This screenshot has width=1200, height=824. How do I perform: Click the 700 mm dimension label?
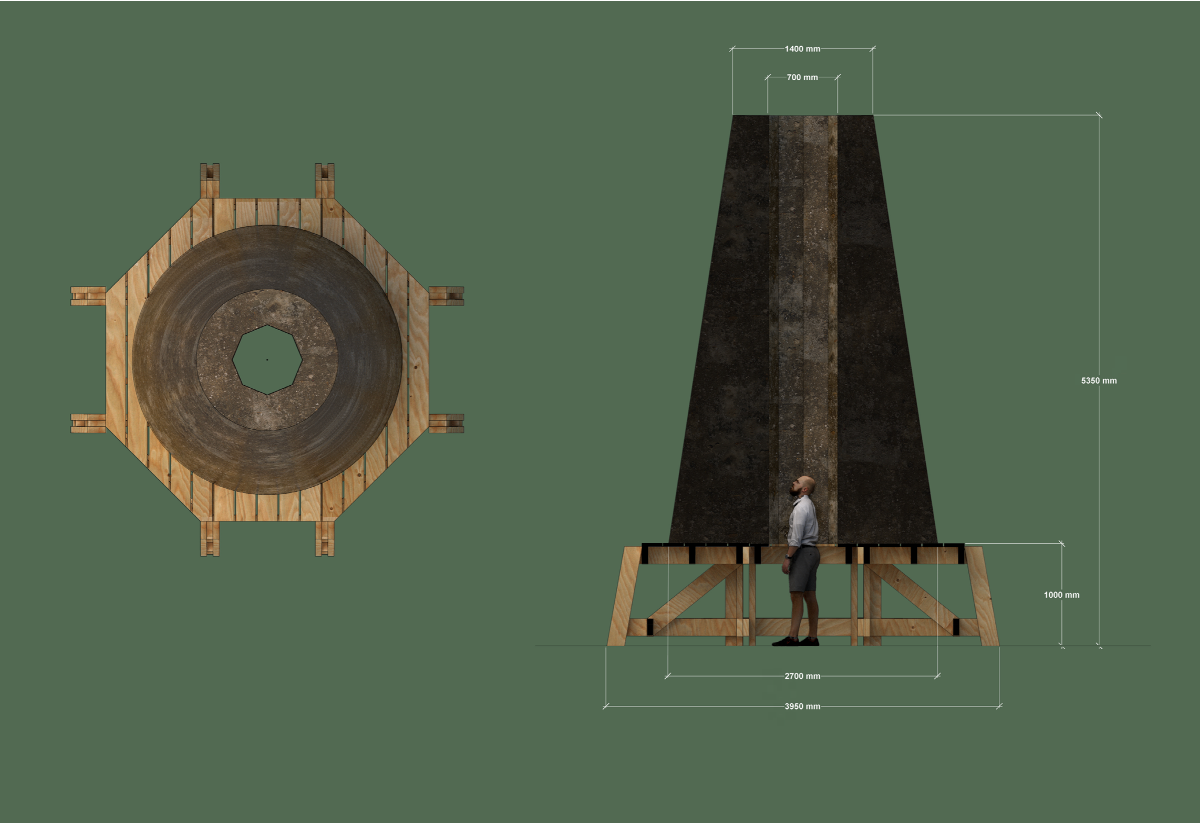[x=802, y=77]
